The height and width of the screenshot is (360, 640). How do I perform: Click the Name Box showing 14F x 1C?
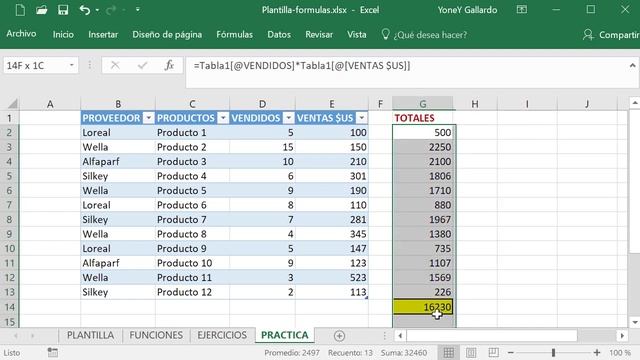36,65
